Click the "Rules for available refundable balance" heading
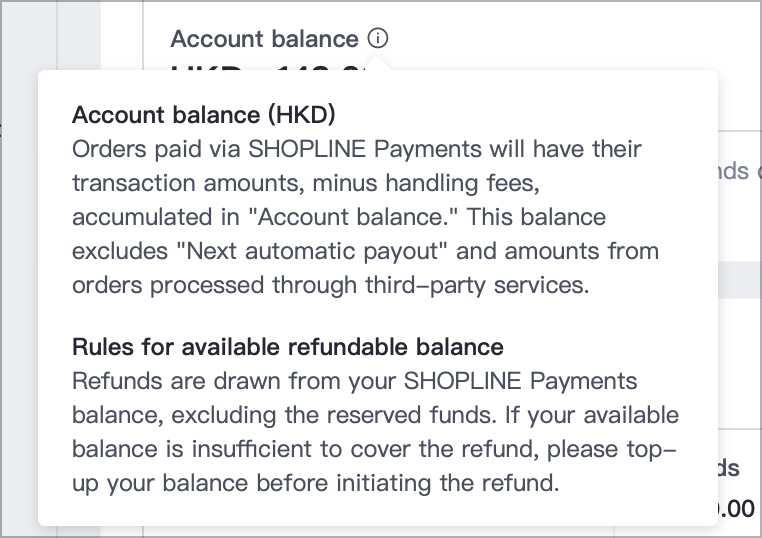Viewport: 762px width, 538px height. [x=288, y=347]
